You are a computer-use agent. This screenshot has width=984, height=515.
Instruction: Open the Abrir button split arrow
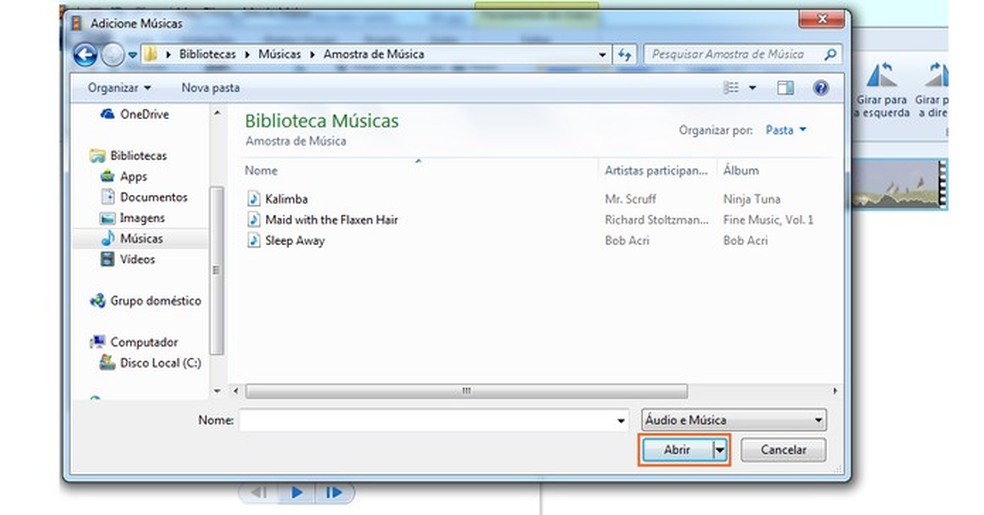tap(720, 450)
